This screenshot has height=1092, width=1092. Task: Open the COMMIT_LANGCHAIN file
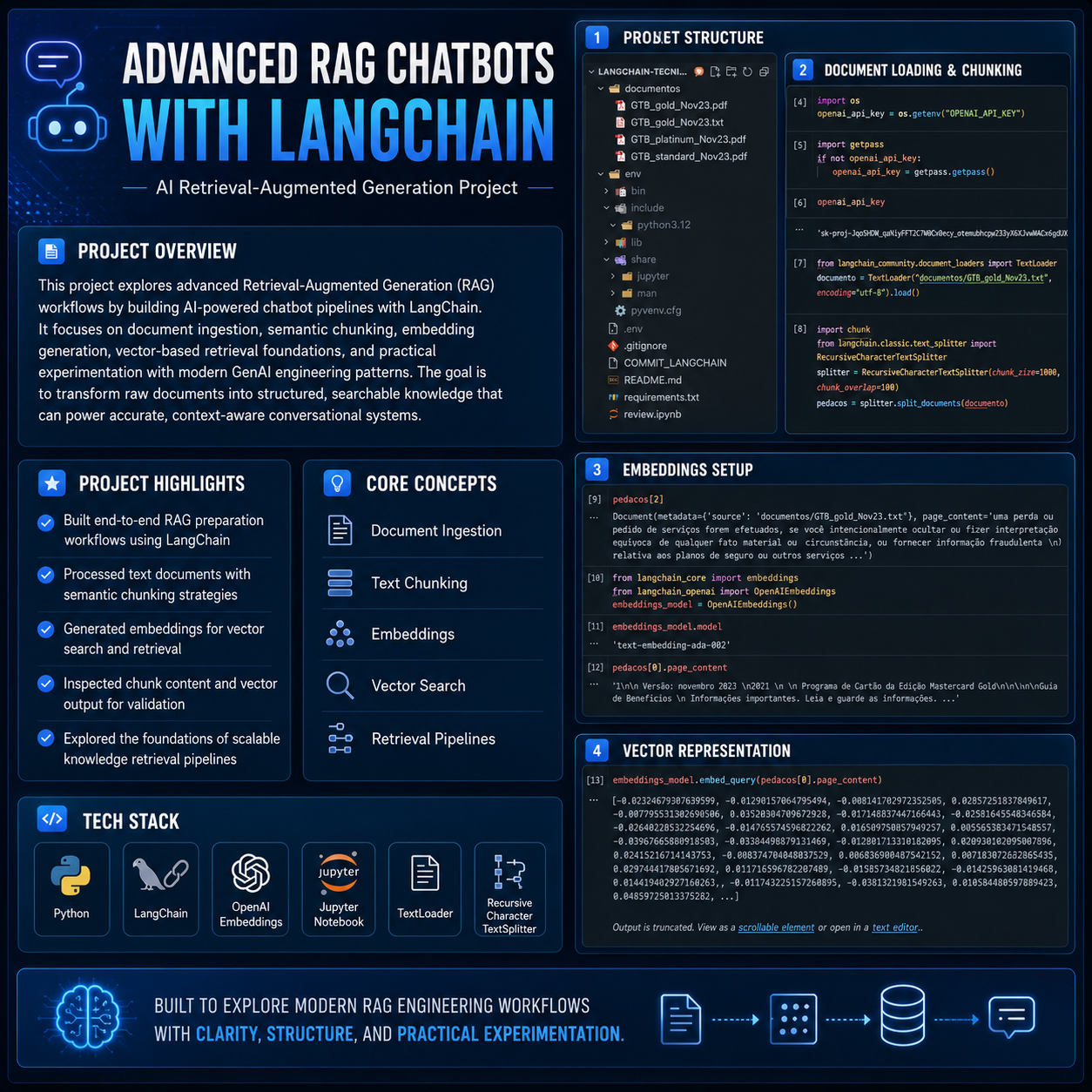pyautogui.click(x=667, y=363)
